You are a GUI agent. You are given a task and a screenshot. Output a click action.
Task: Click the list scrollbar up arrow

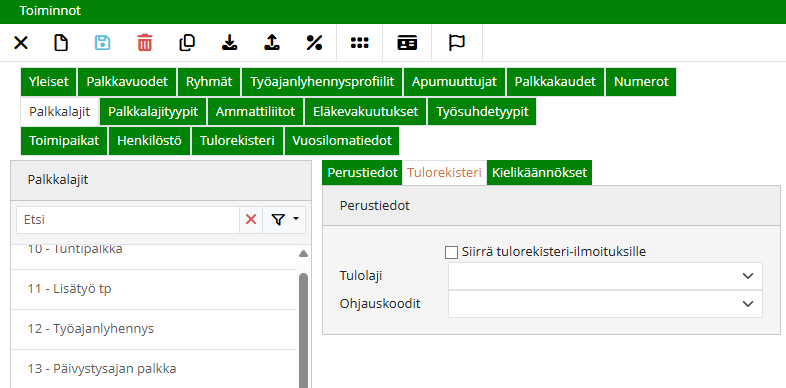[303, 254]
